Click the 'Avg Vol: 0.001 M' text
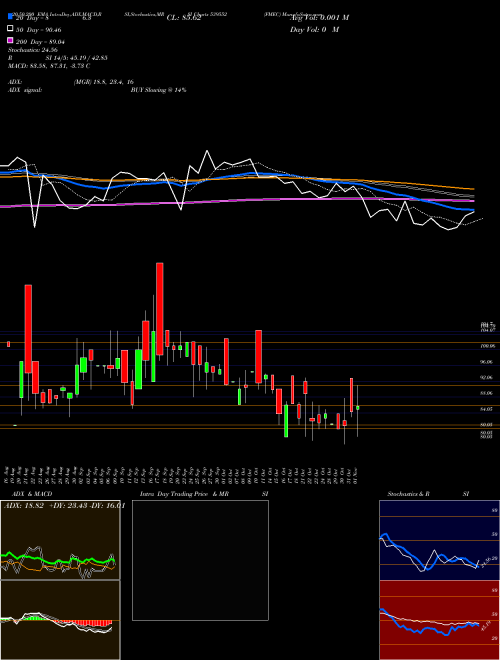Image resolution: width=500 pixels, height=660 pixels. tap(319, 18)
